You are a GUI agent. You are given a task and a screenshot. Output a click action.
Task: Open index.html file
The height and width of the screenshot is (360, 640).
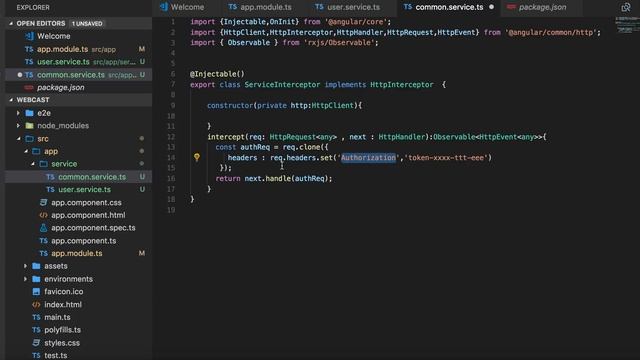[x=78, y=304]
